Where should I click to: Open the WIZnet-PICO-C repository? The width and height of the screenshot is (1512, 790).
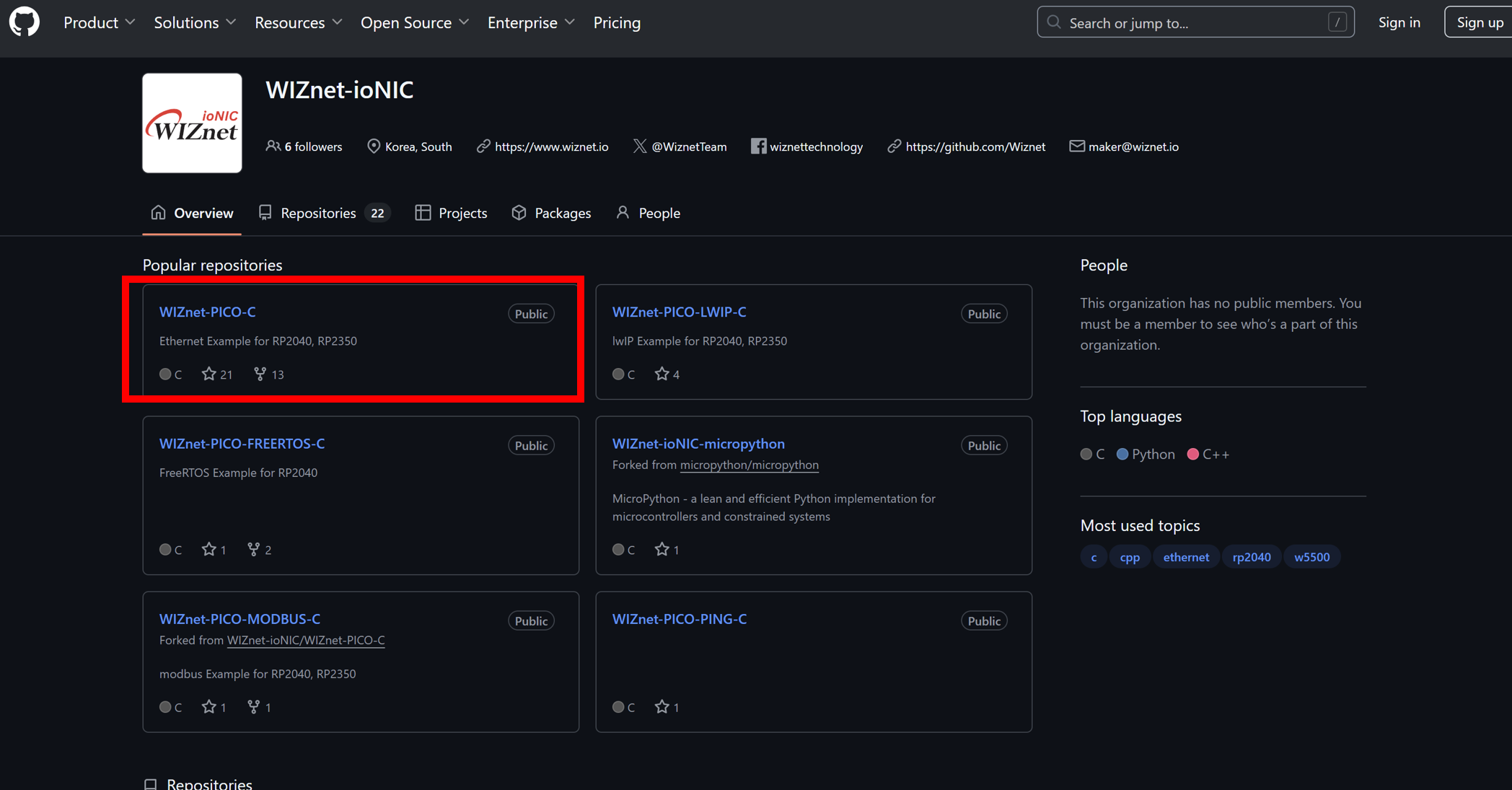click(x=208, y=312)
